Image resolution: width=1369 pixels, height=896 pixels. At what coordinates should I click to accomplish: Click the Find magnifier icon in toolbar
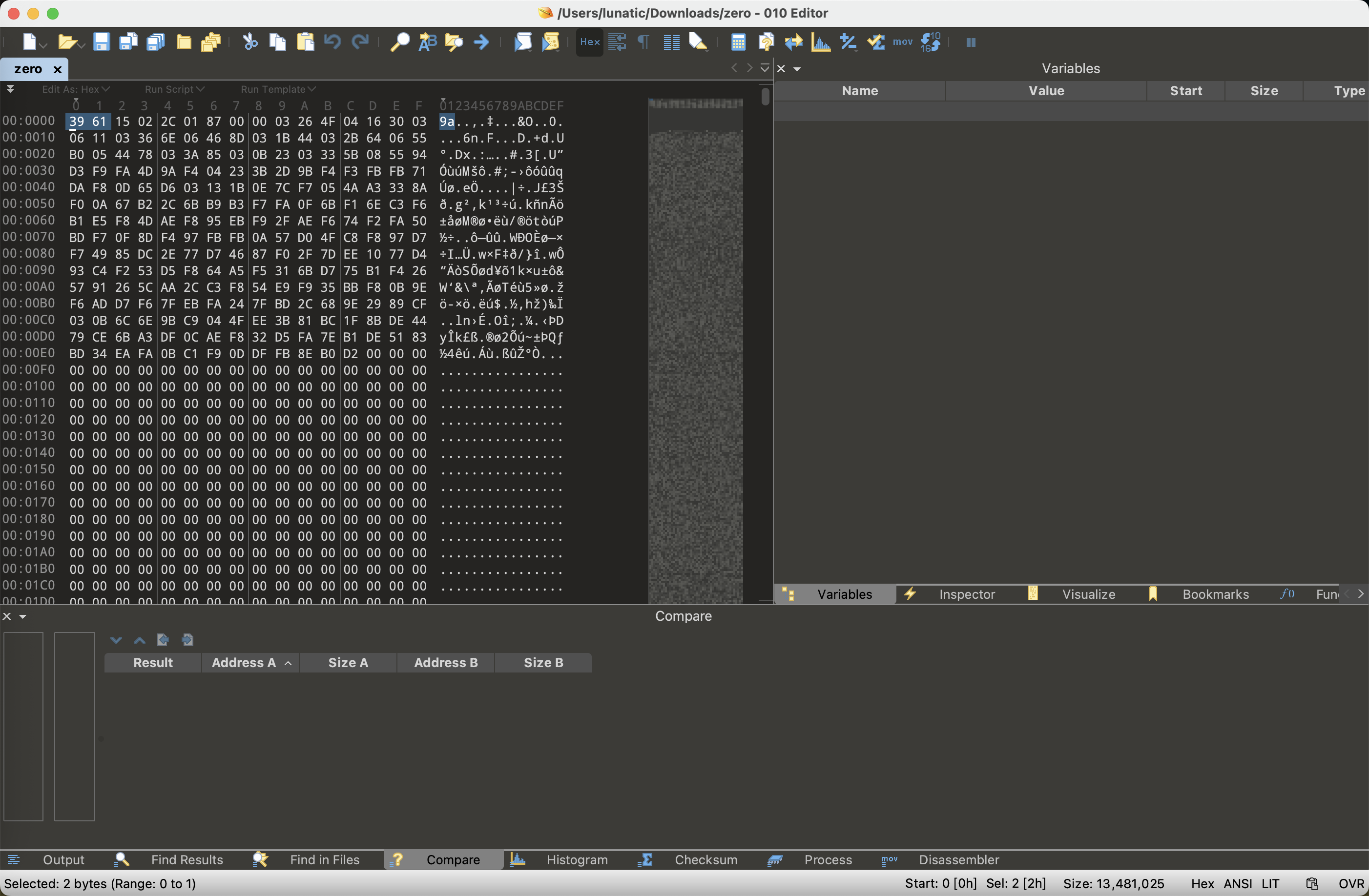399,42
